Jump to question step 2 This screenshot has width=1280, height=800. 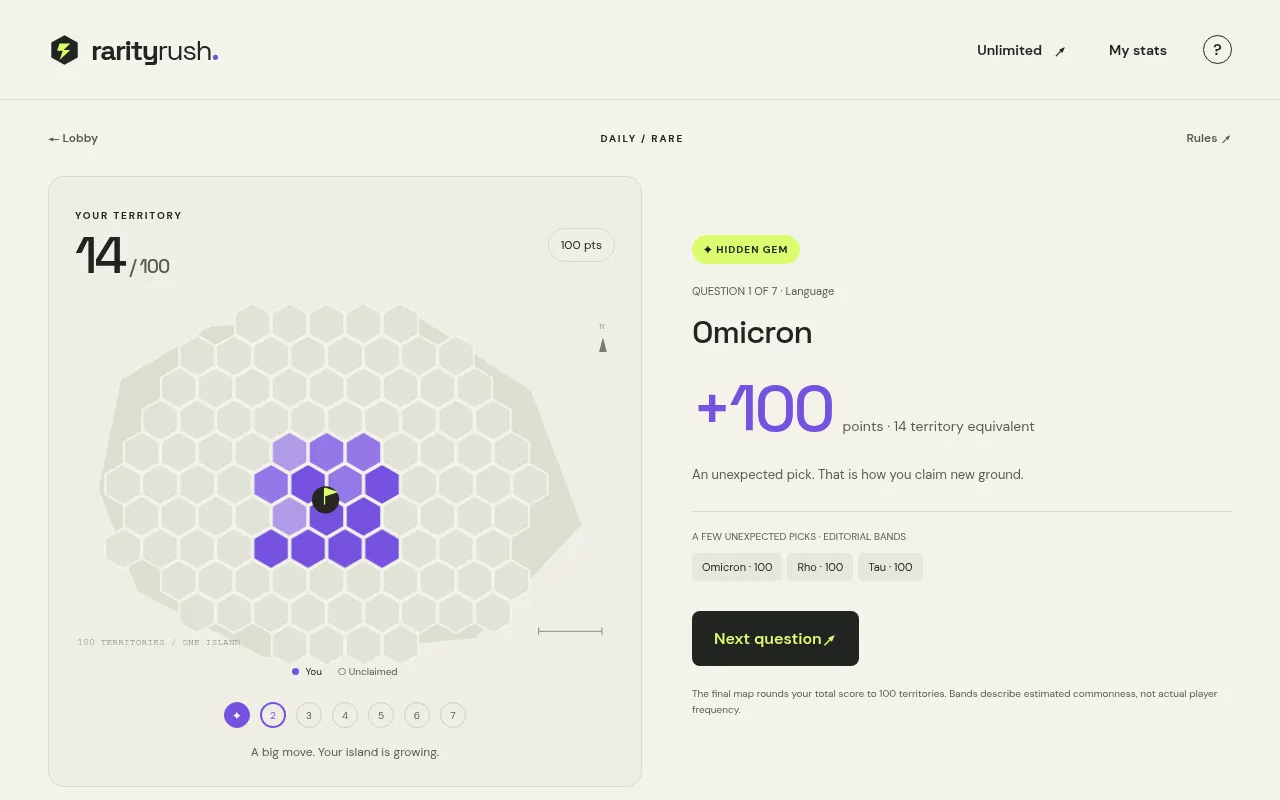[x=273, y=715]
